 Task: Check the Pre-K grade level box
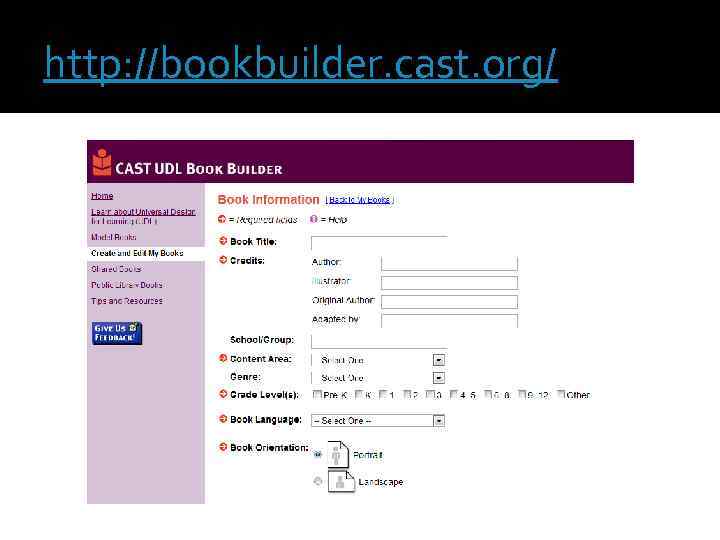317,394
